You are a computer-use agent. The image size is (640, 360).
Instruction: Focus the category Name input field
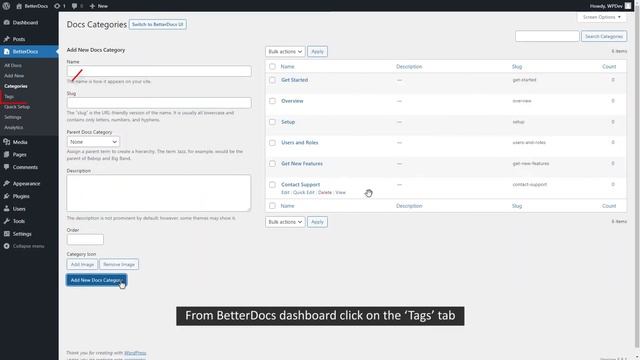pos(159,71)
